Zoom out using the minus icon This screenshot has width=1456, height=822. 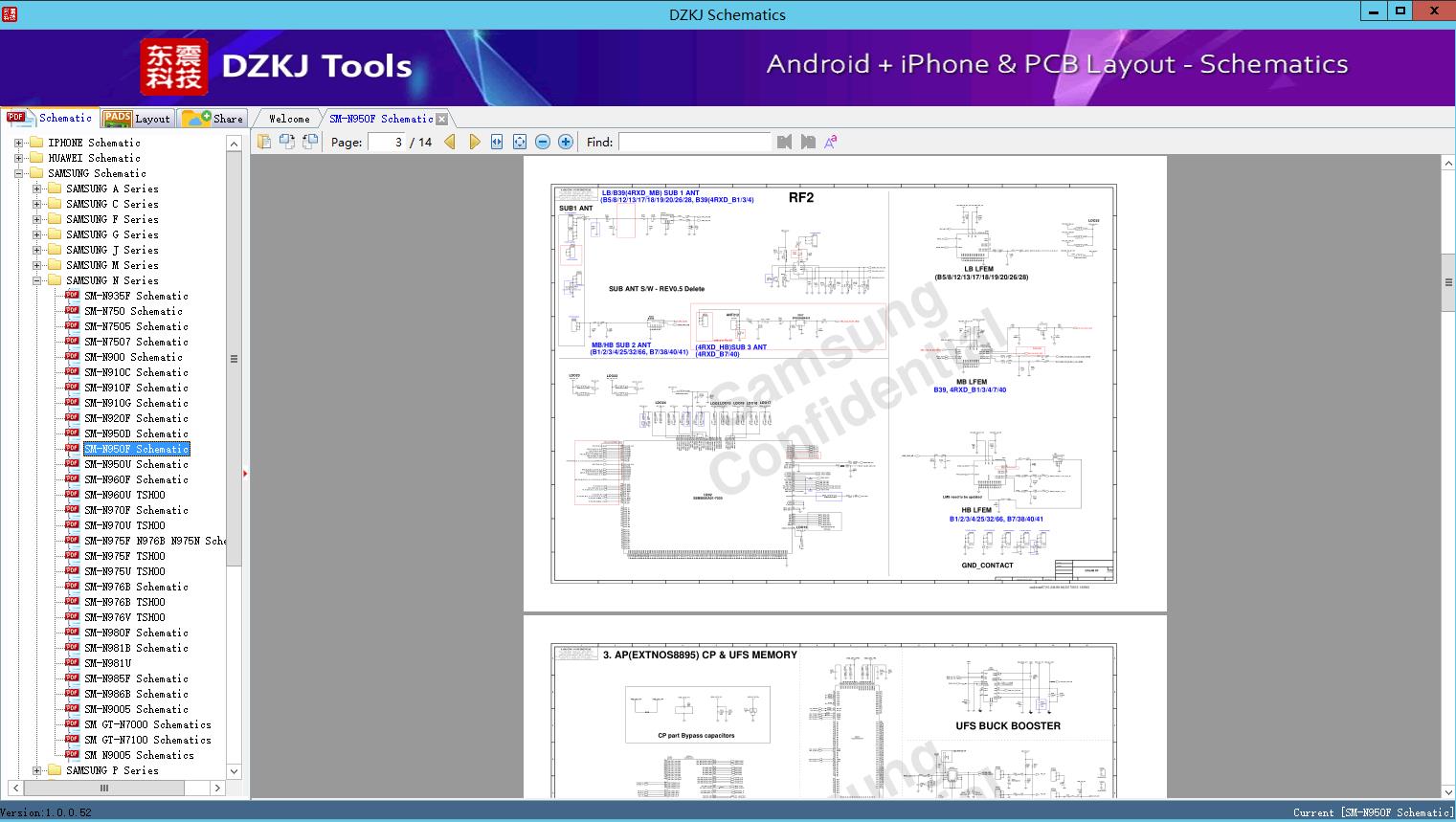pos(542,141)
